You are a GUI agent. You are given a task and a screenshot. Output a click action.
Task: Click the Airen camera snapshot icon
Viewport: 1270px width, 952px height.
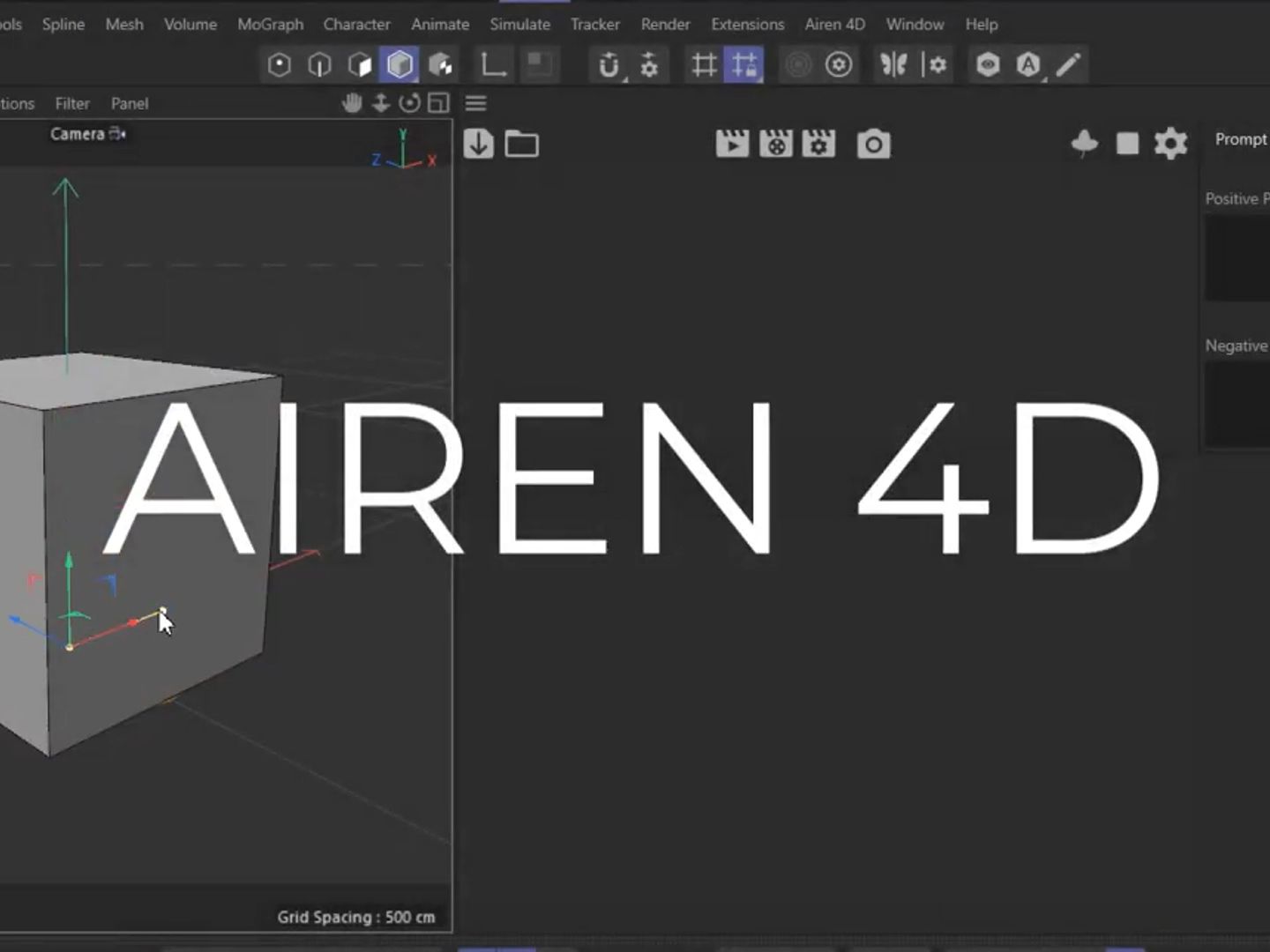[x=873, y=144]
